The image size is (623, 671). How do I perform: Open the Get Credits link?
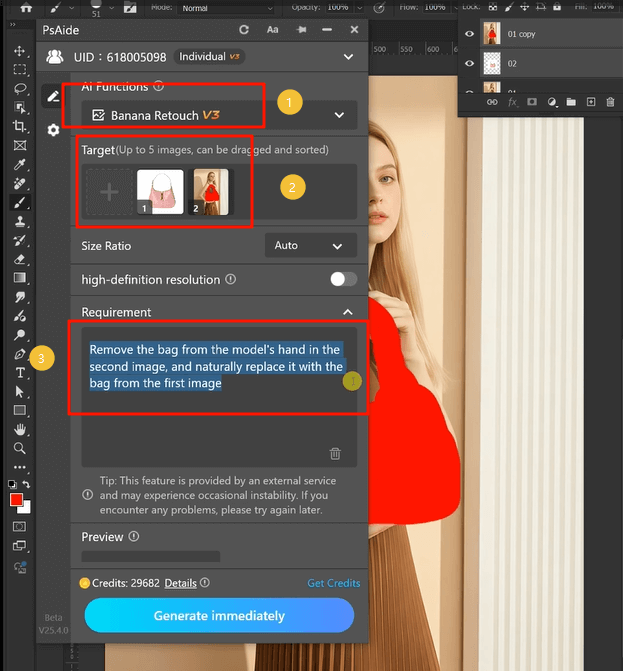tap(334, 583)
